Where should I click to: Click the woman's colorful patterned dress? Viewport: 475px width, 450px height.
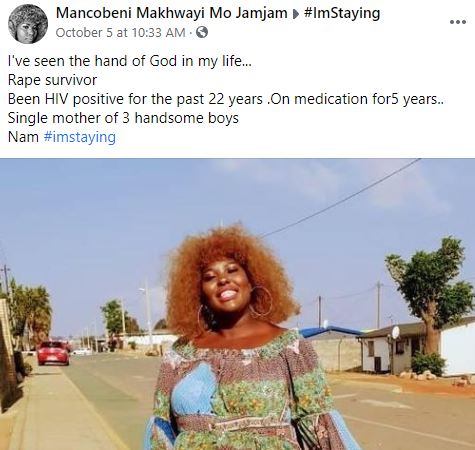(x=247, y=392)
